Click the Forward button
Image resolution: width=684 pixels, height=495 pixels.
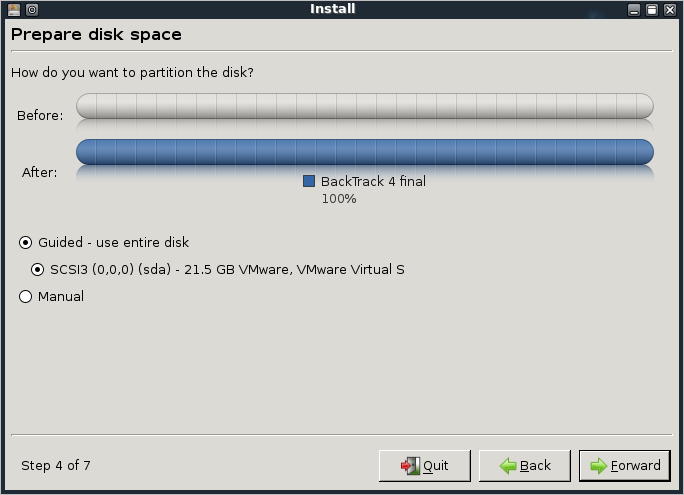[624, 466]
